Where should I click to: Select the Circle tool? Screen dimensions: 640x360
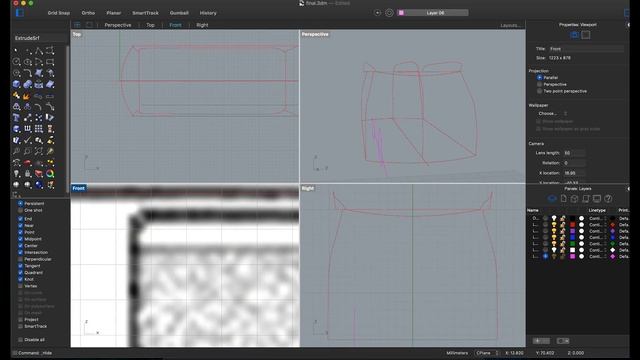[16, 62]
